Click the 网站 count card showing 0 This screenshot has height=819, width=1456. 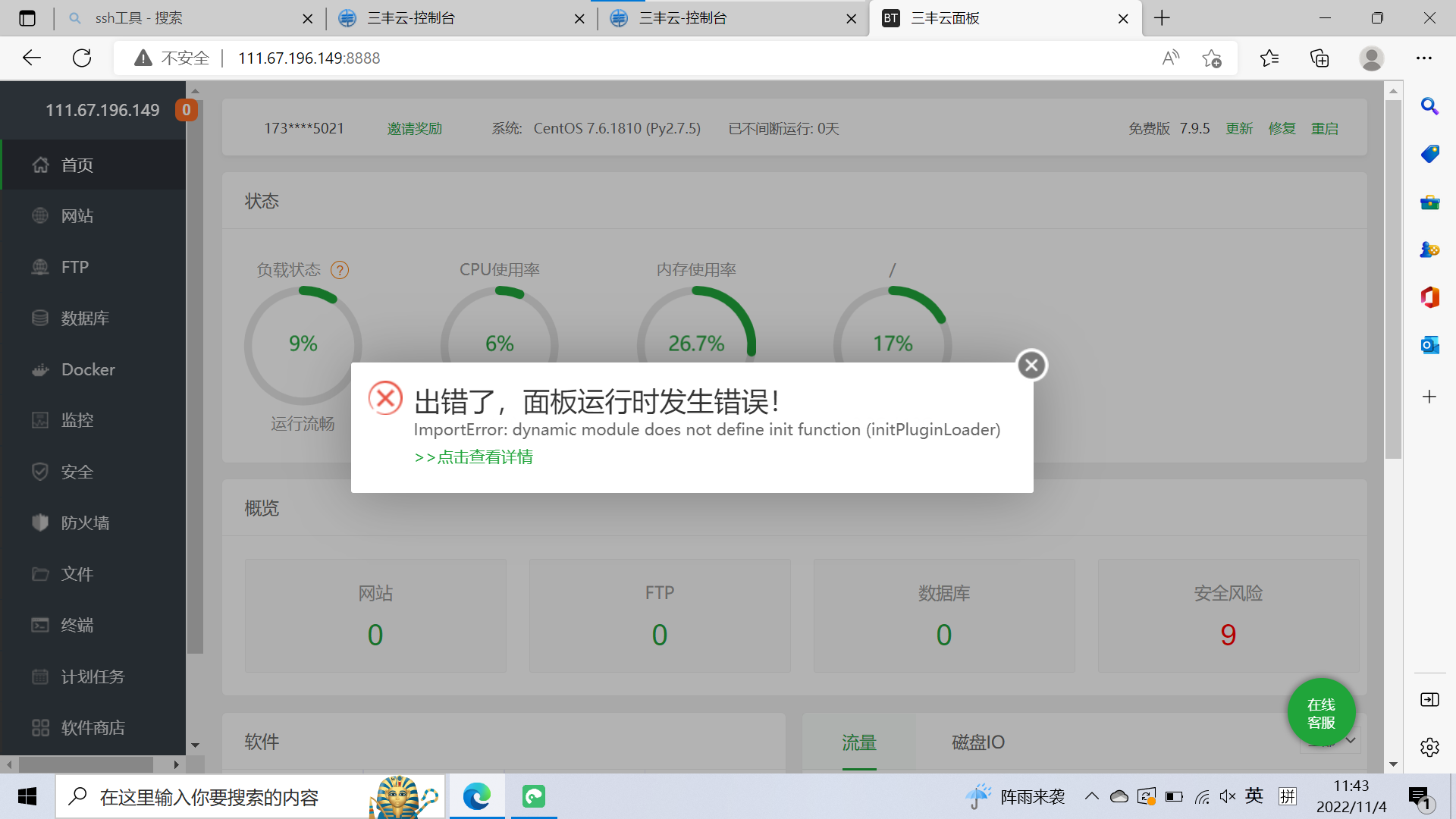point(375,616)
